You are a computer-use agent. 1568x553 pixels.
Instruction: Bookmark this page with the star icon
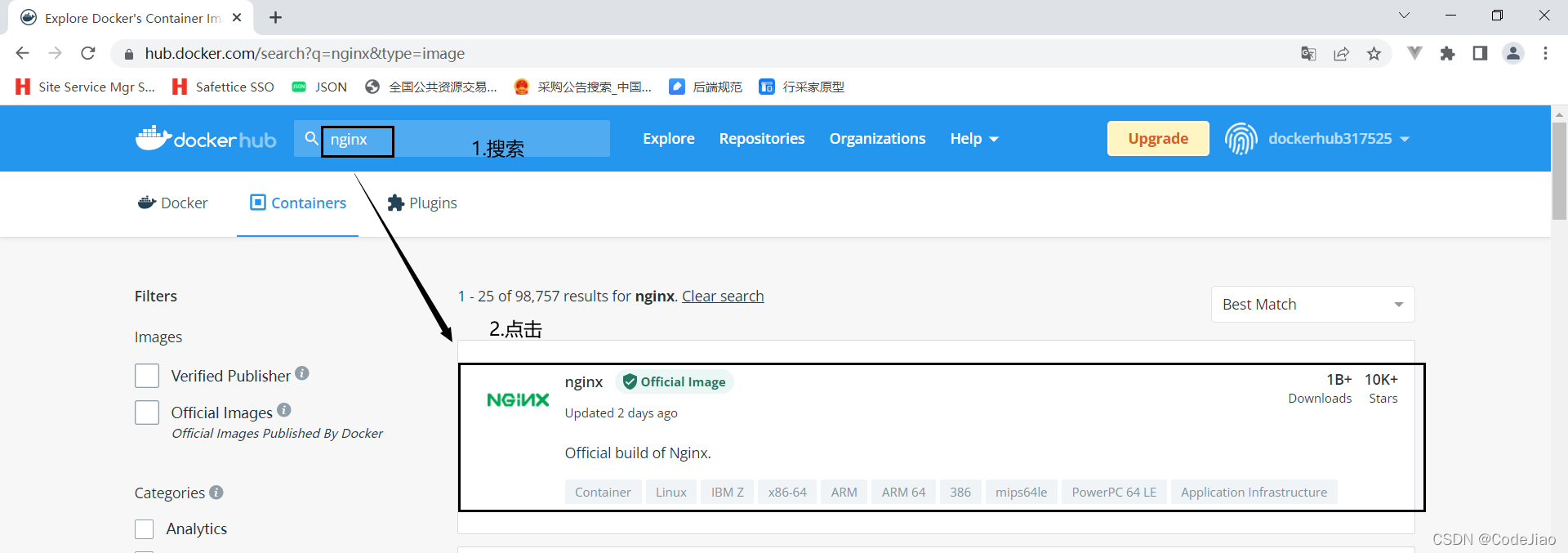tap(1374, 54)
